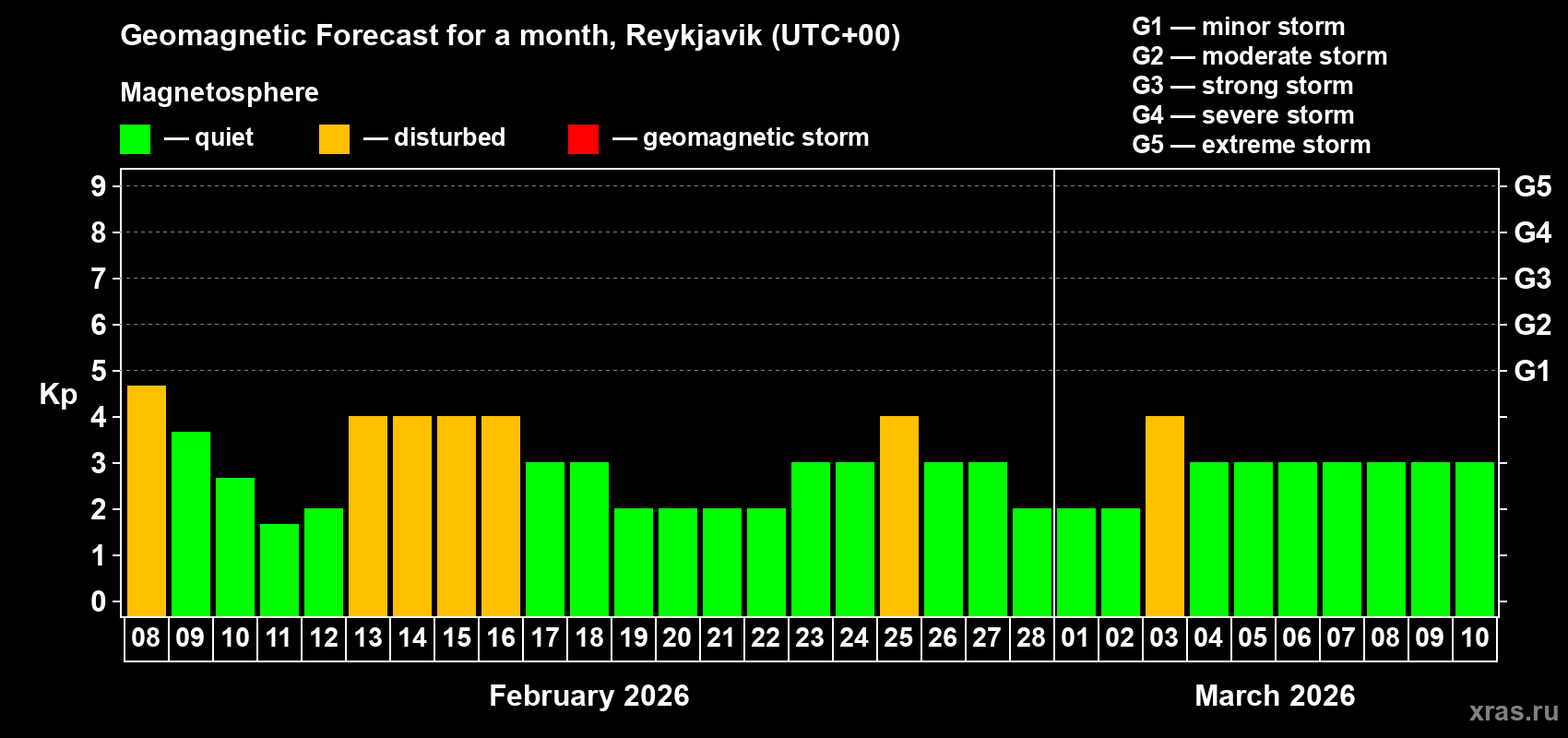The image size is (1568, 738).
Task: Click date label 20 on the axis
Action: [677, 637]
